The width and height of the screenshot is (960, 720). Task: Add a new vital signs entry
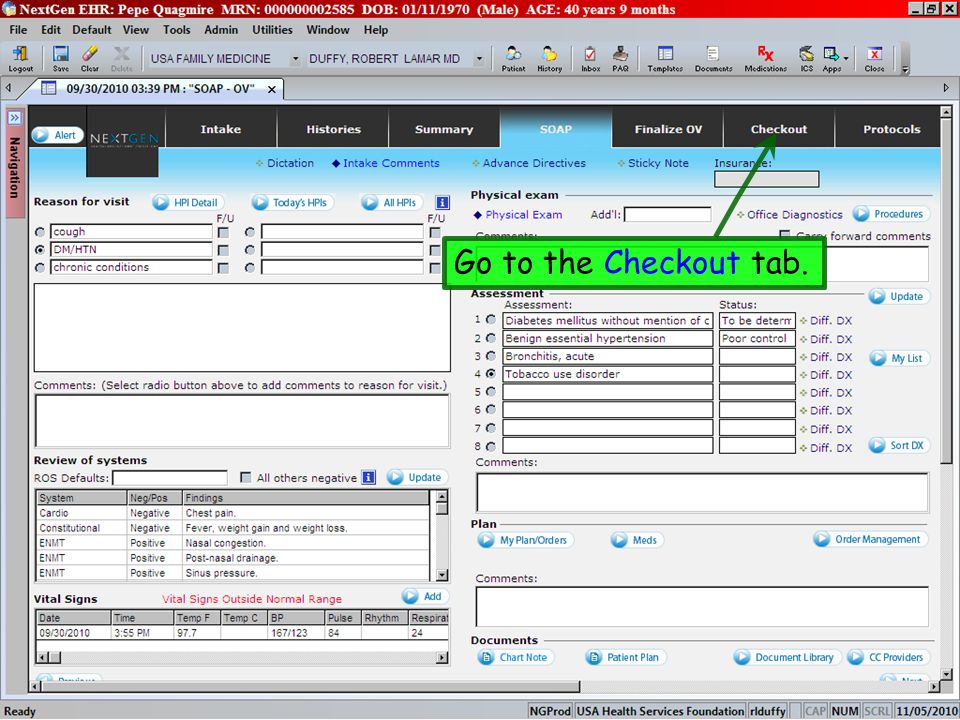[x=425, y=596]
